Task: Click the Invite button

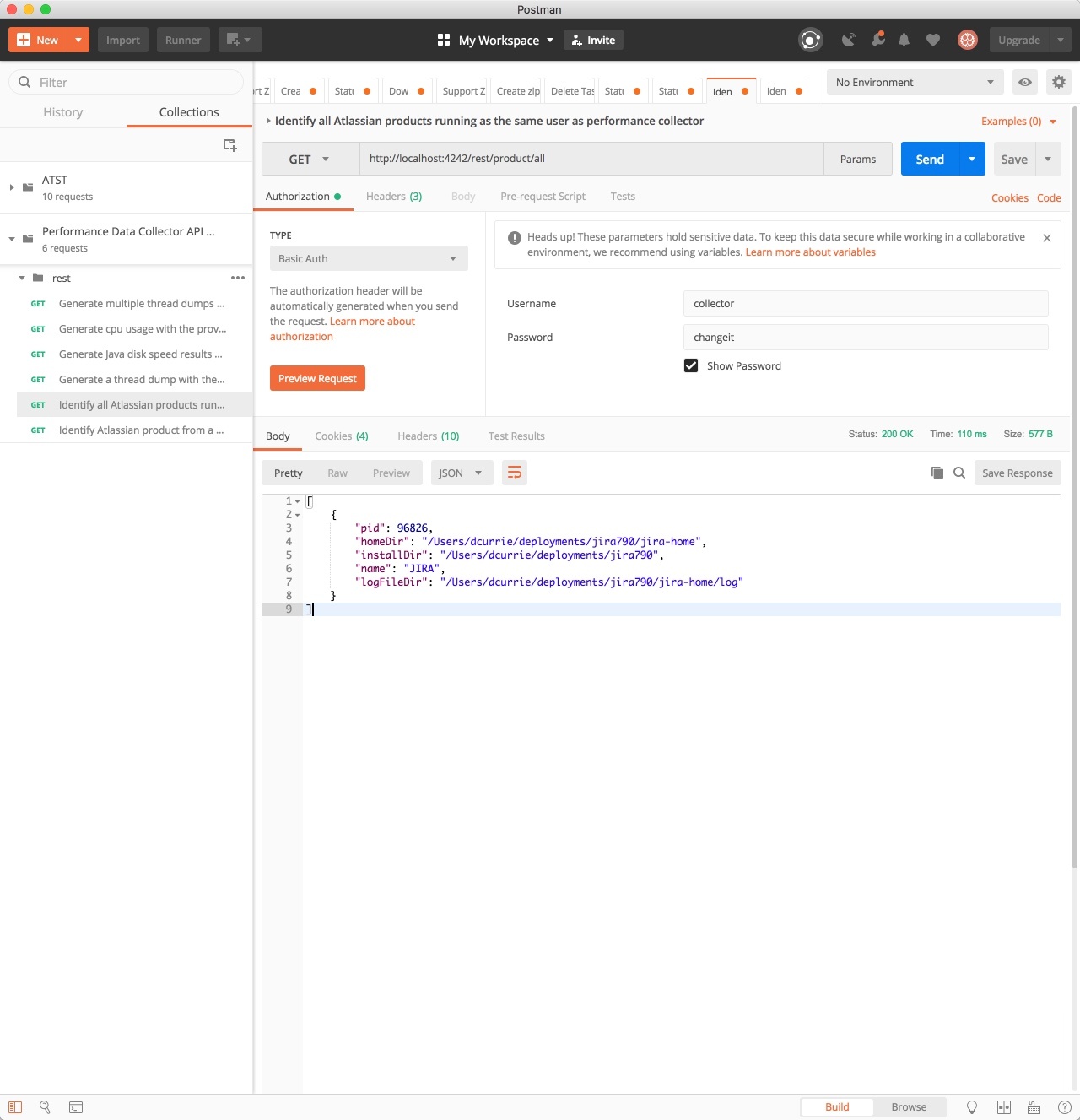Action: pyautogui.click(x=593, y=40)
